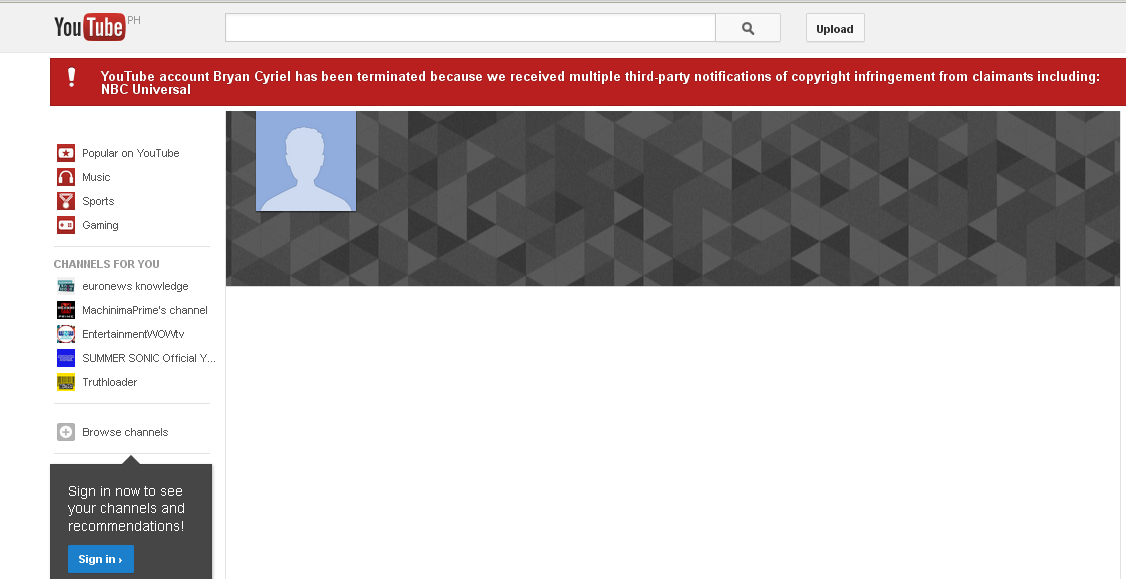Image resolution: width=1126 pixels, height=579 pixels.
Task: Click the SUMMER SONIC channel icon
Action: tap(66, 358)
